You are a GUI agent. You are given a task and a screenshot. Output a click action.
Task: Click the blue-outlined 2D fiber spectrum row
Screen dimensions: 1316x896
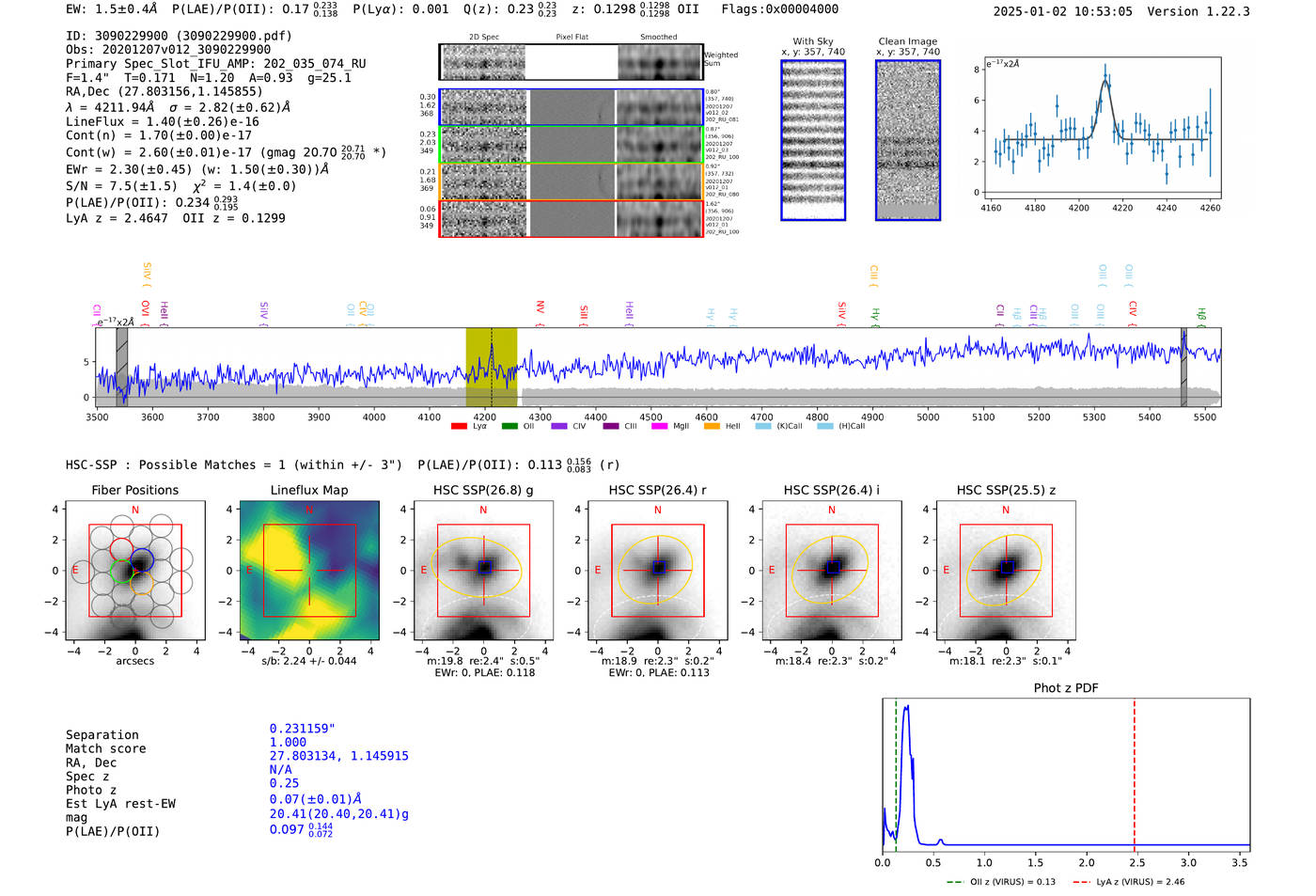point(572,107)
